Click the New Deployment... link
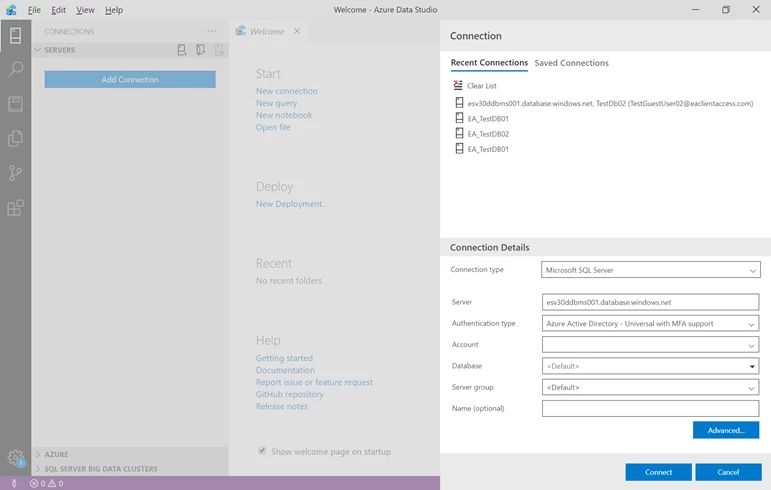Viewport: 771px width, 490px height. point(292,204)
